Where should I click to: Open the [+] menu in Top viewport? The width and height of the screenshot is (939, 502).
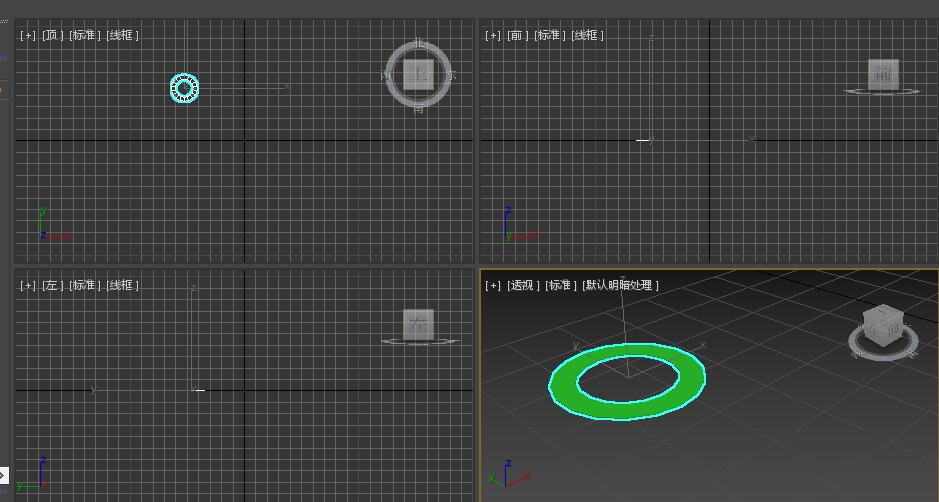[x=27, y=35]
